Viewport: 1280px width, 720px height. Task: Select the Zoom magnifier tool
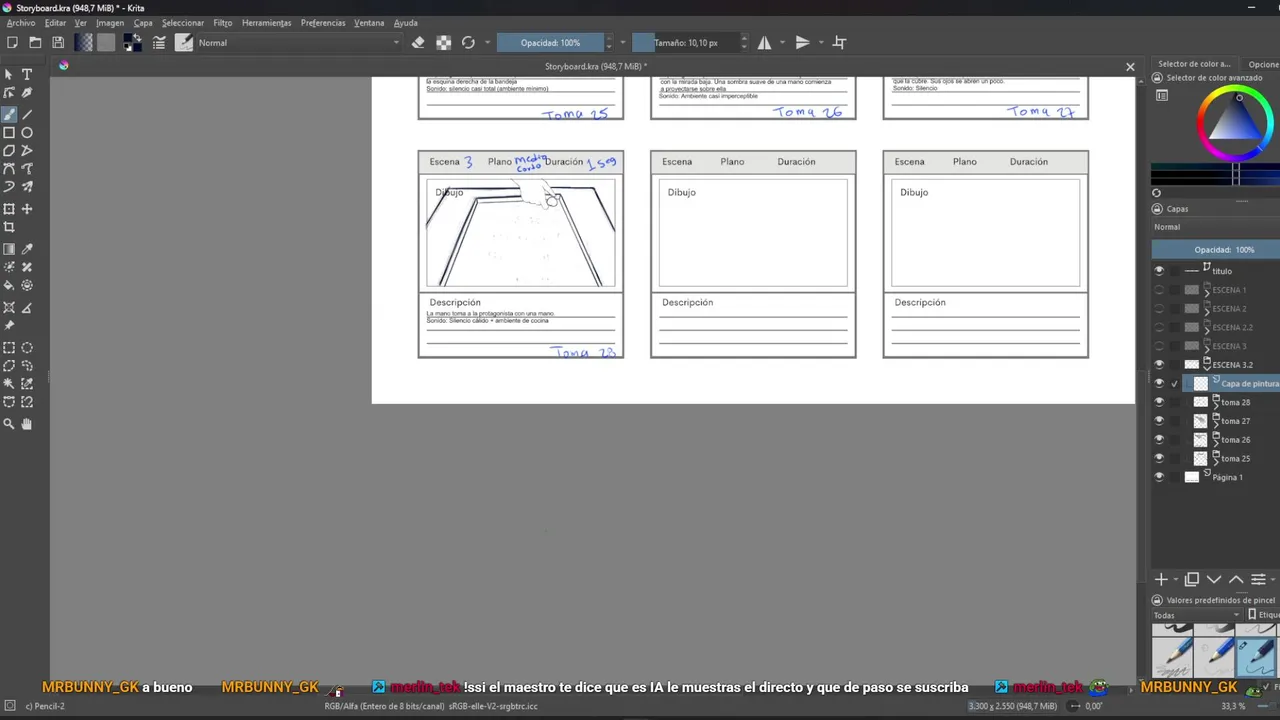point(9,424)
